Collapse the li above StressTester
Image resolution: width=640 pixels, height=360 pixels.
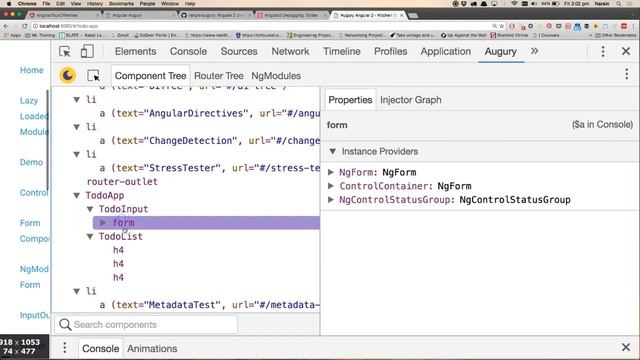[76, 154]
